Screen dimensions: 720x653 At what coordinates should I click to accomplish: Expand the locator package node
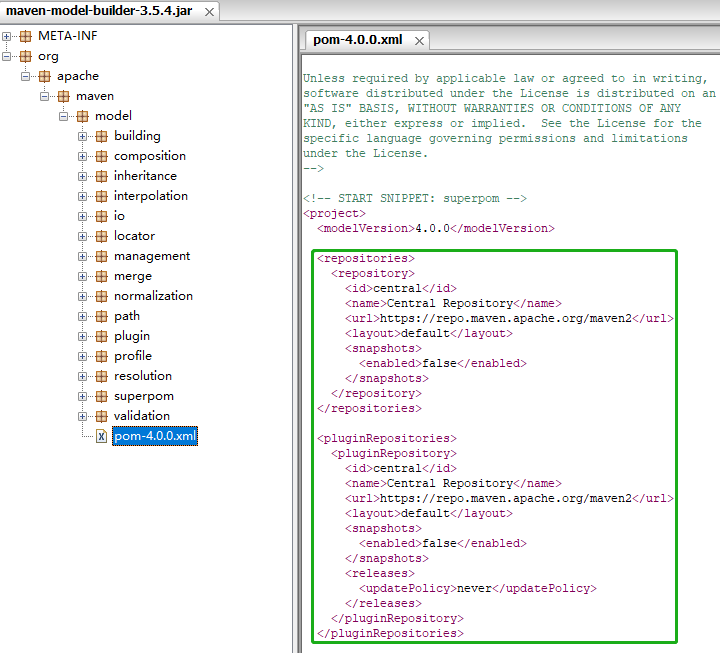click(83, 236)
